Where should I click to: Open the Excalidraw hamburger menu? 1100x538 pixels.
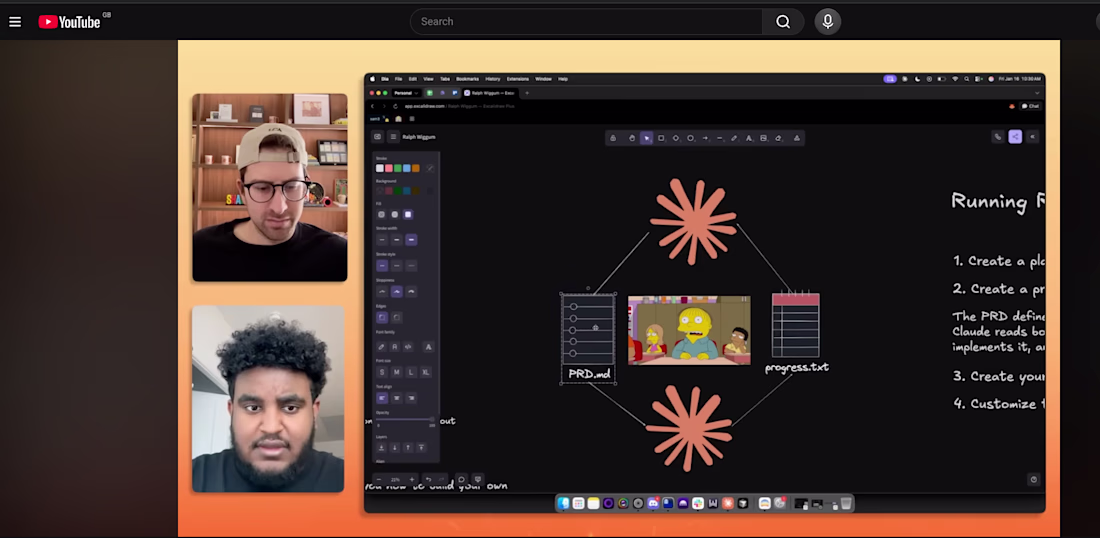[394, 137]
